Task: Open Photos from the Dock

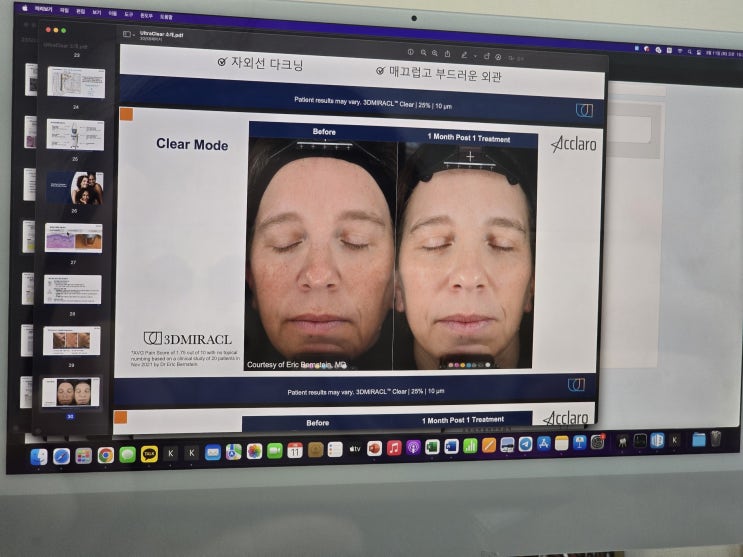Action: [254, 451]
